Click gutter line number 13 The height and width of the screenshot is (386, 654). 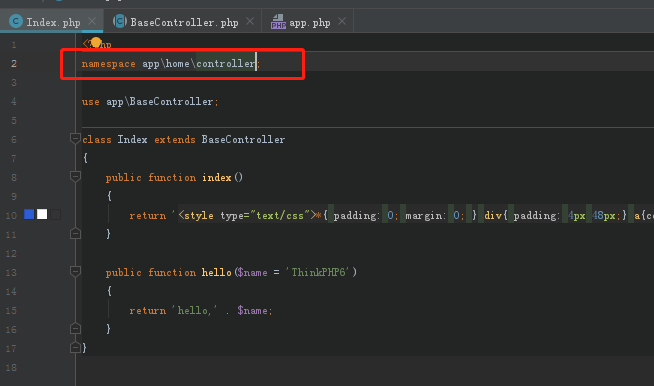[11, 272]
